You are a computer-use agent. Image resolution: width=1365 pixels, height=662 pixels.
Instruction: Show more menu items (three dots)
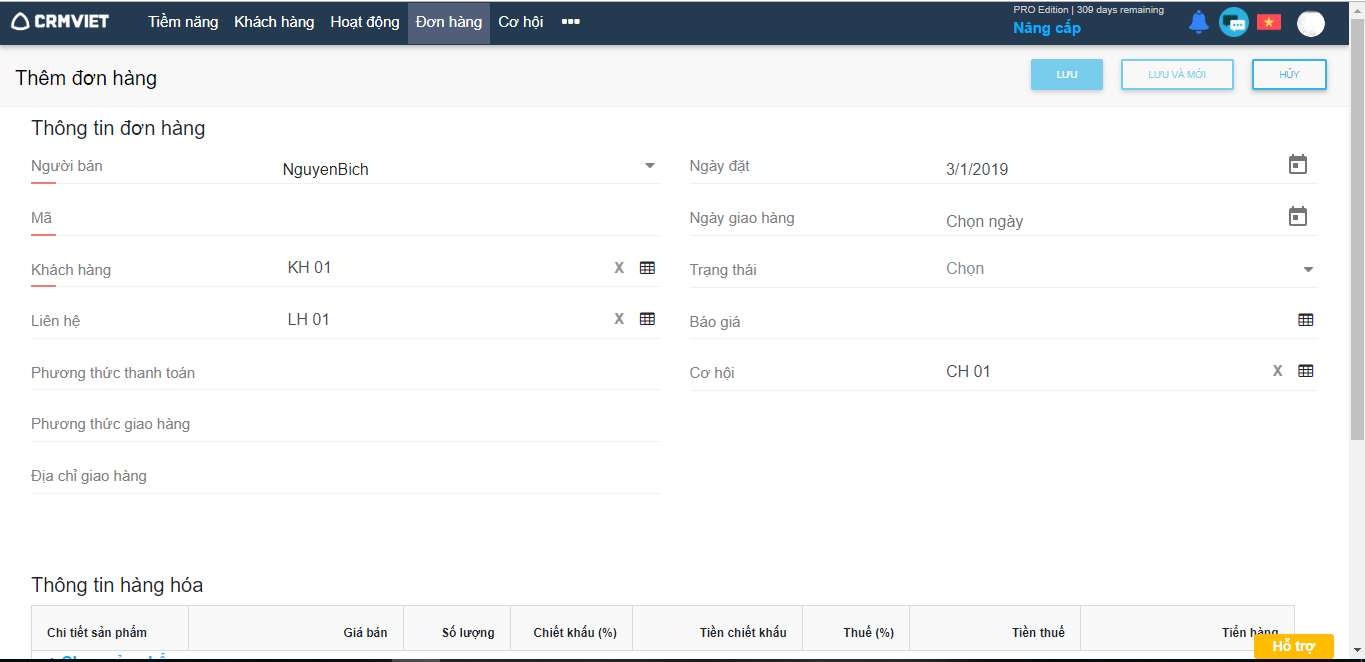[x=571, y=21]
